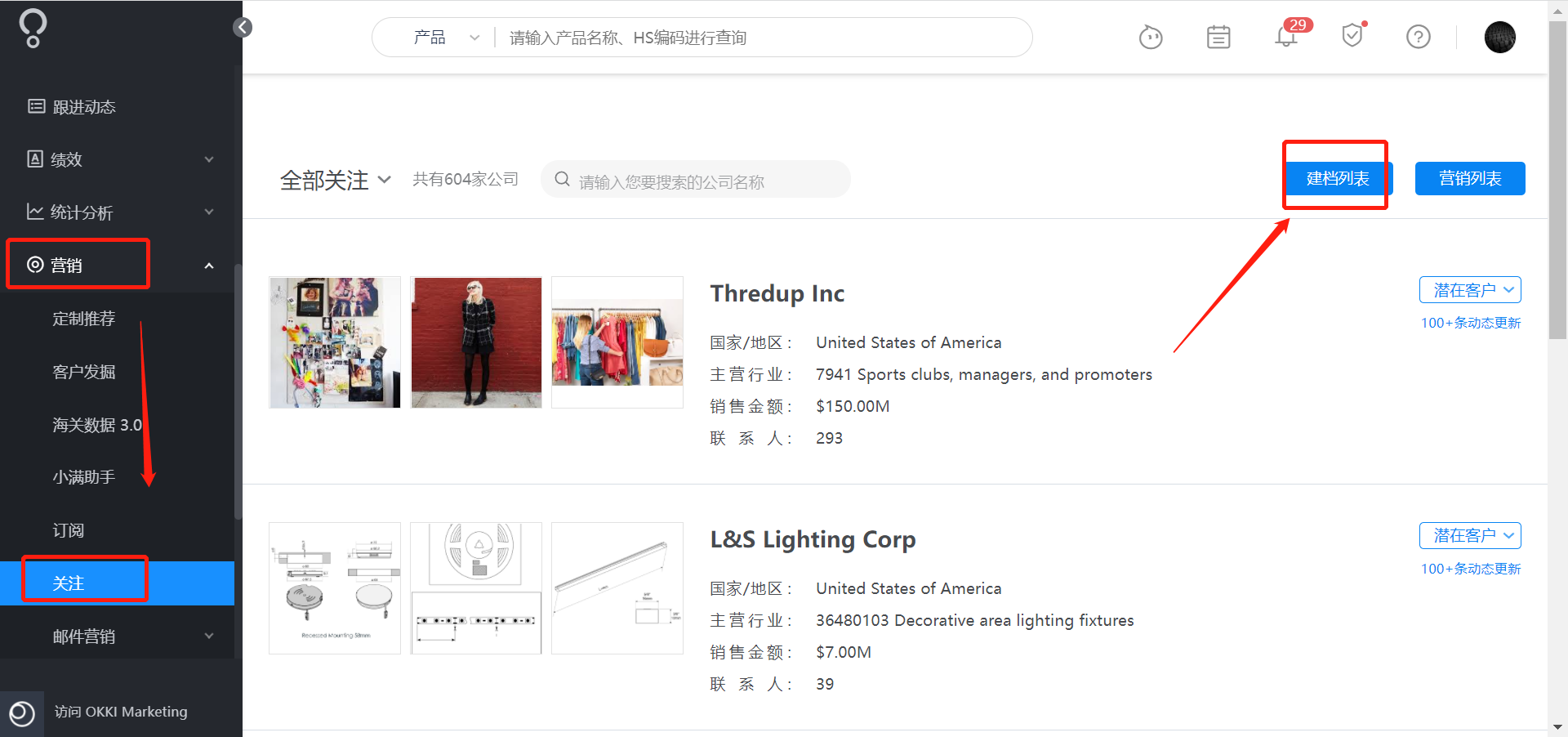Open the 产品 search type dropdown
This screenshot has width=1568, height=737.
[x=445, y=38]
